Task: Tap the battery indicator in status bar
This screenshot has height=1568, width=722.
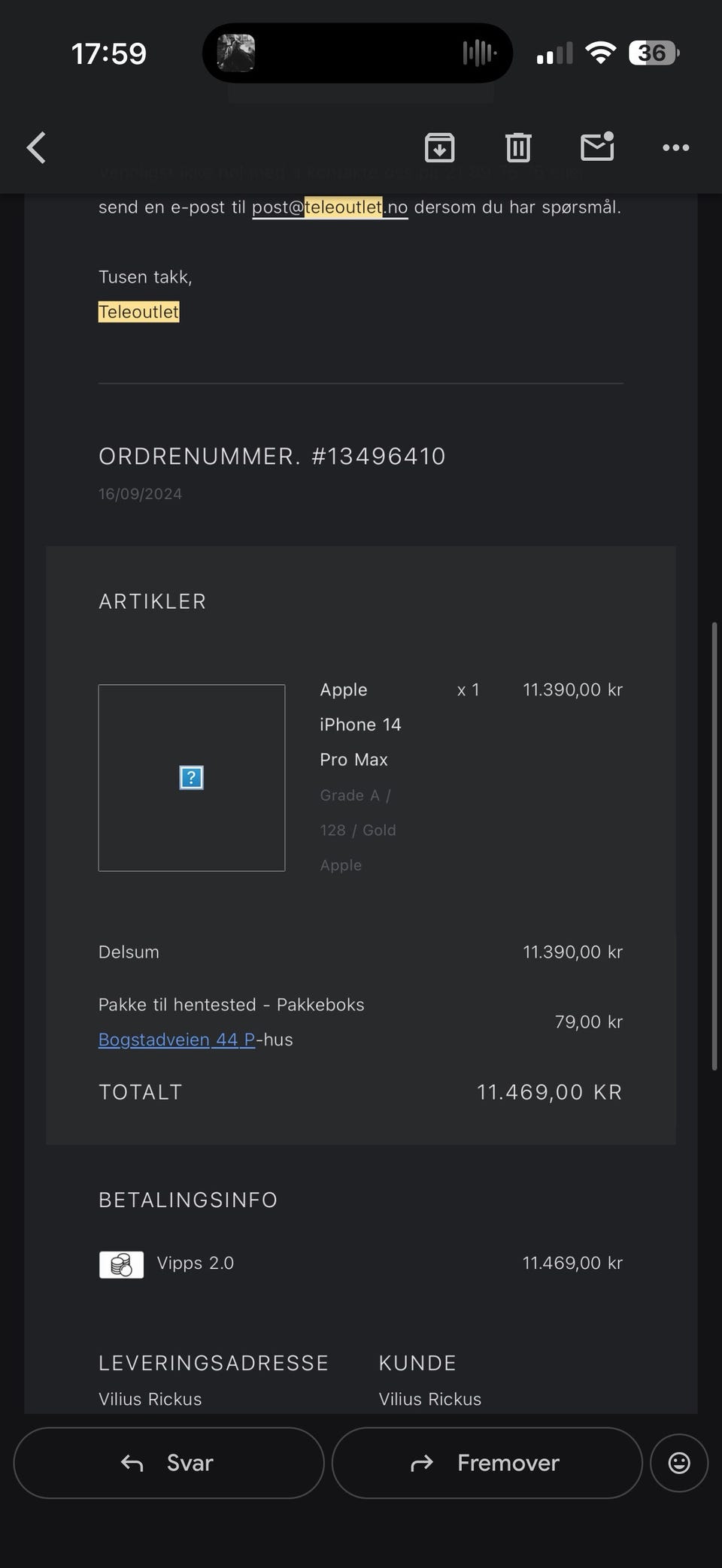Action: pos(654,53)
